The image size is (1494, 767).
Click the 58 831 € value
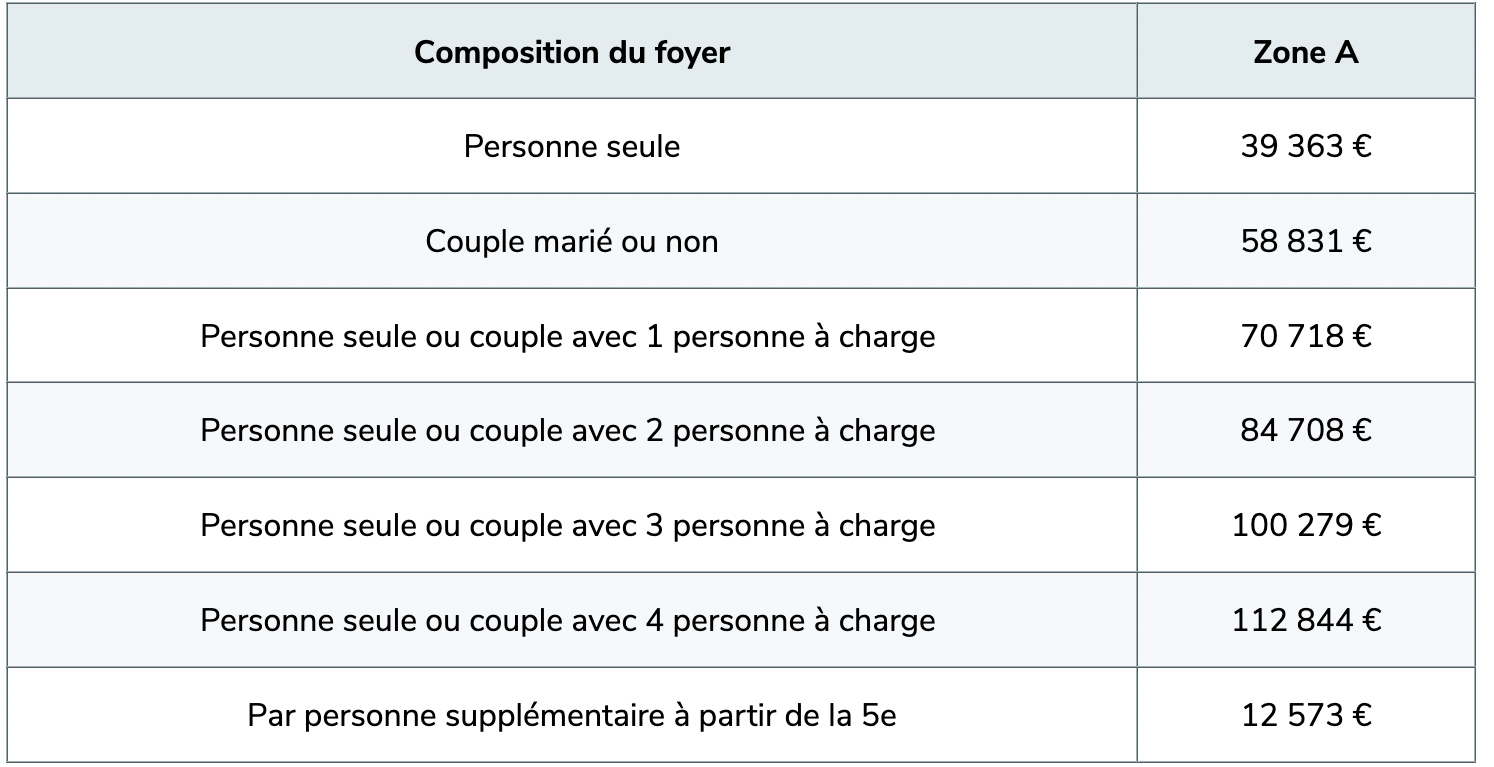(1305, 242)
